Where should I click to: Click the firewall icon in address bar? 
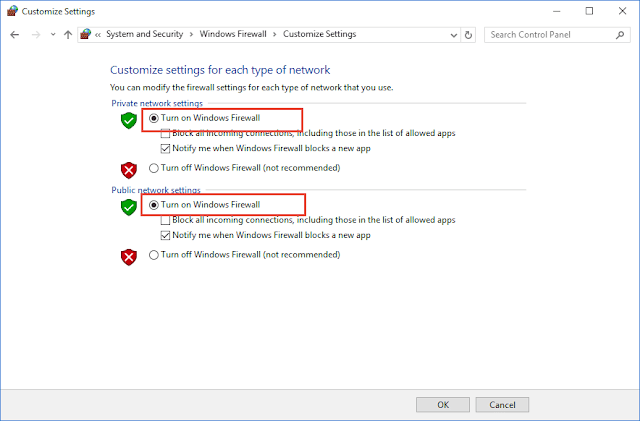point(85,34)
